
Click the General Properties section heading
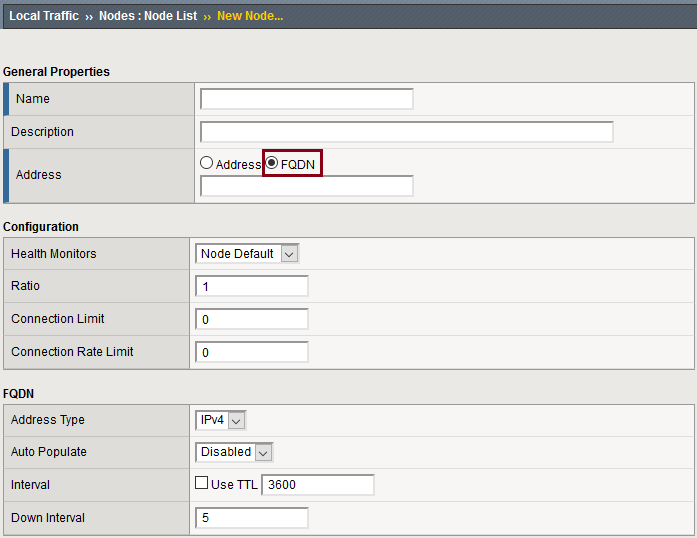click(56, 72)
